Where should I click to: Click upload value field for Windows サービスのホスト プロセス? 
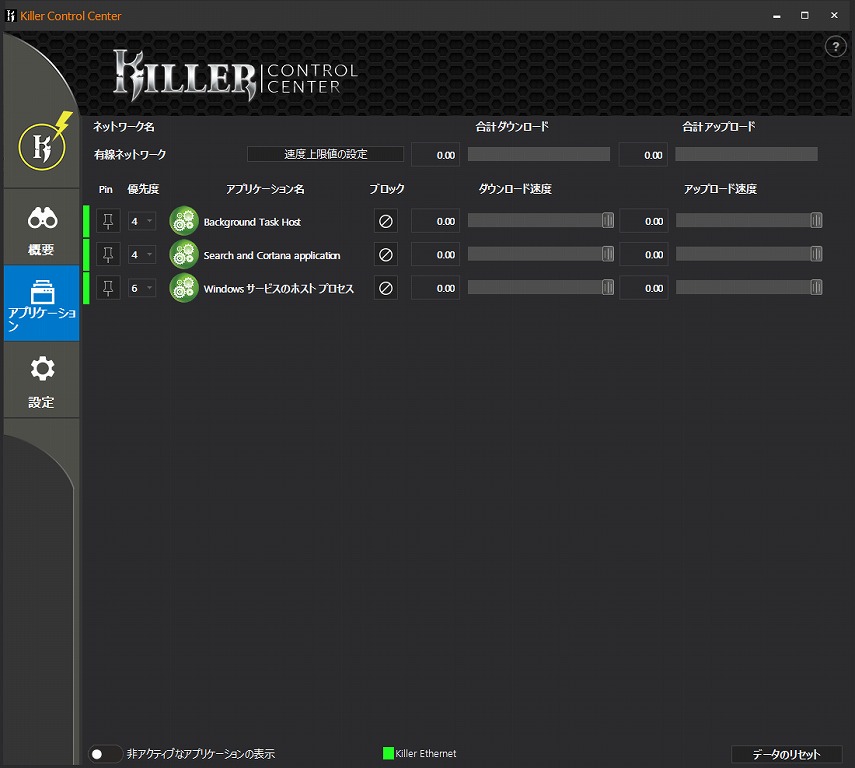[643, 288]
